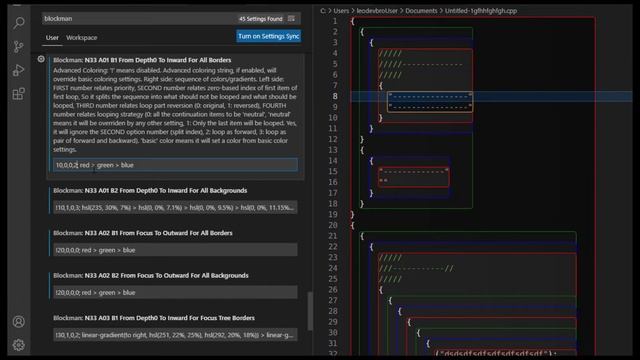
Task: Click the '45 Settings Found' label
Action: [260, 19]
